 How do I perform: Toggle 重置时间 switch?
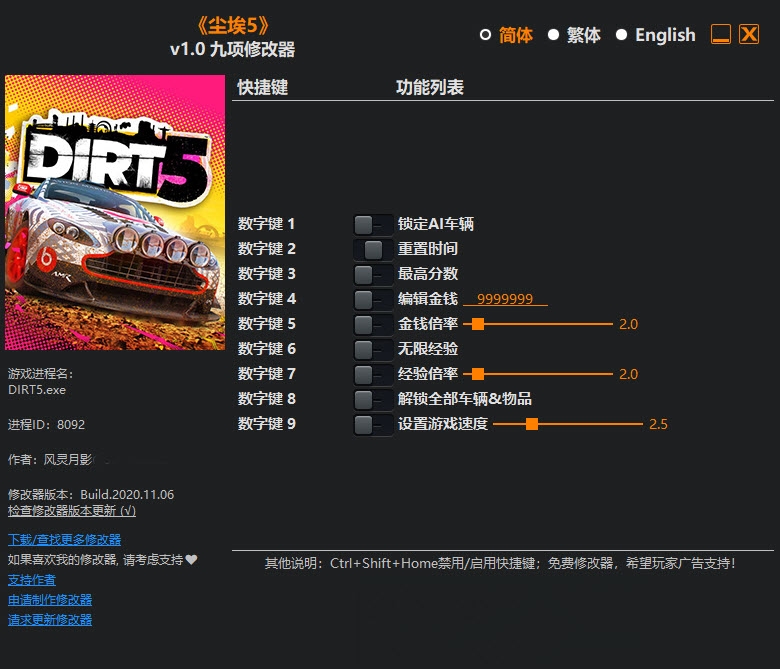pyautogui.click(x=373, y=250)
